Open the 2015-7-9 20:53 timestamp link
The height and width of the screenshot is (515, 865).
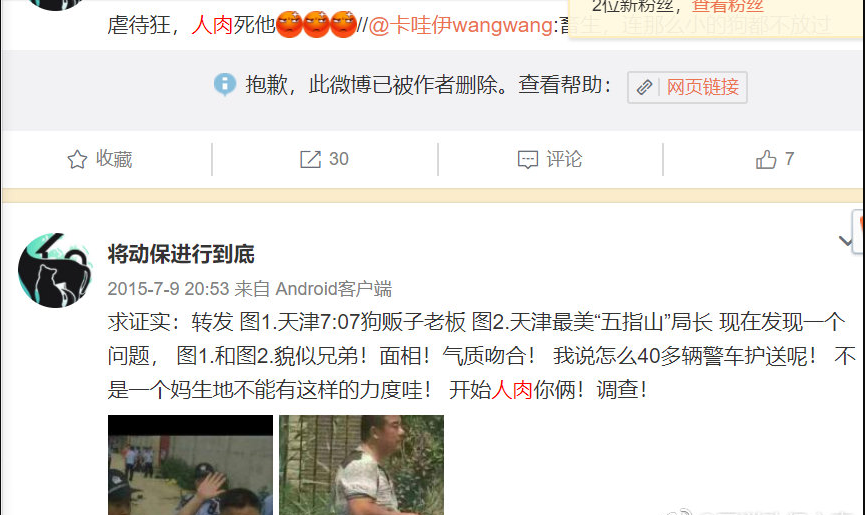[168, 289]
